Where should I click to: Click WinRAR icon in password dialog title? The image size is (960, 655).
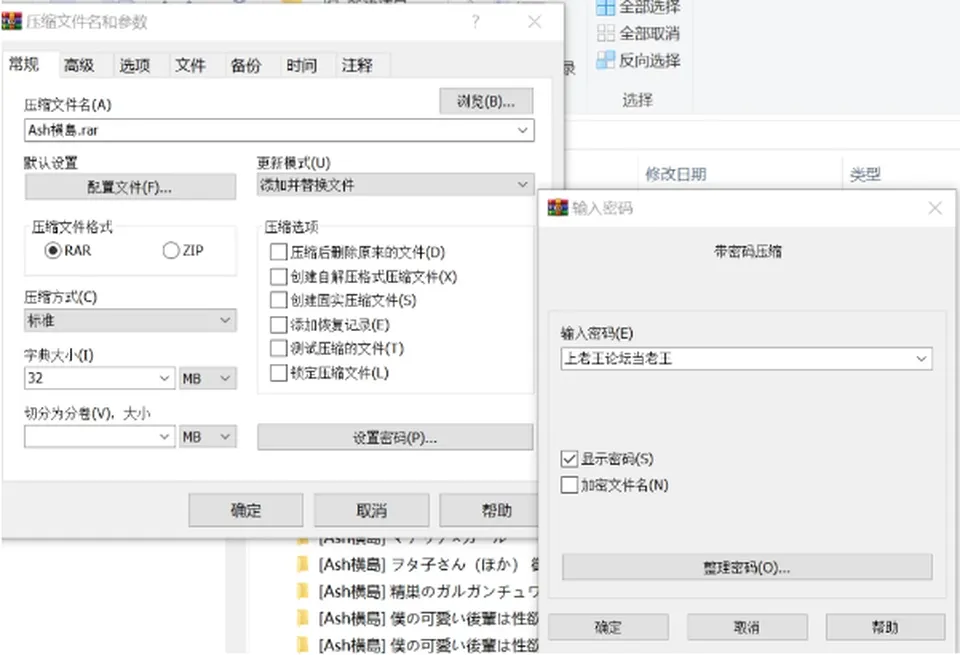tap(557, 208)
